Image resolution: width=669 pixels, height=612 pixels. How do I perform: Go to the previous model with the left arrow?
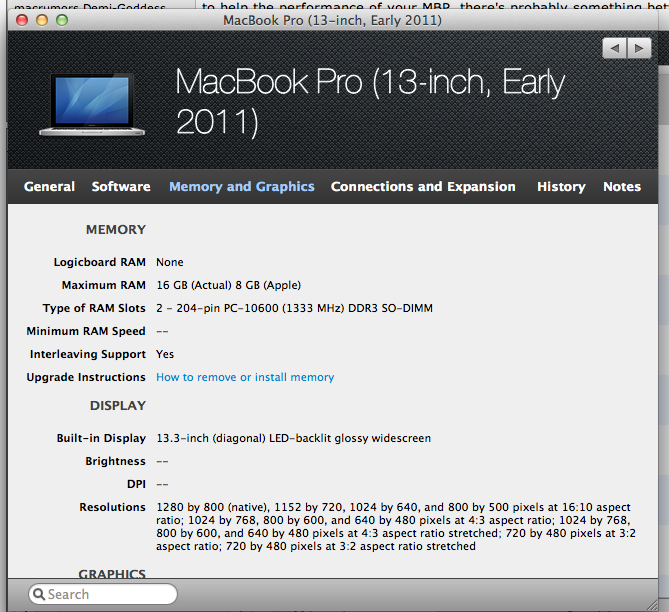pos(614,48)
